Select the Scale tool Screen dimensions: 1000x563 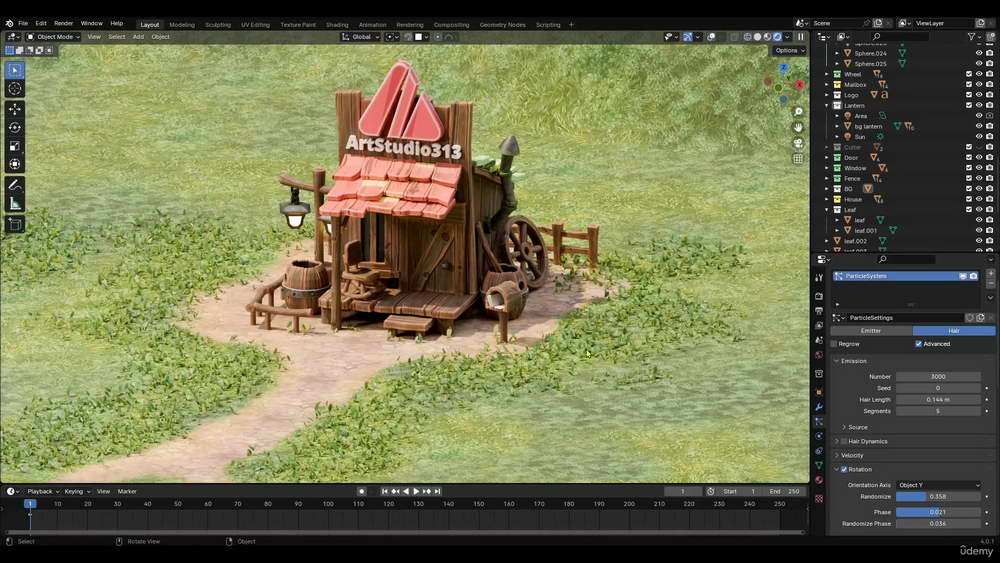(x=15, y=146)
